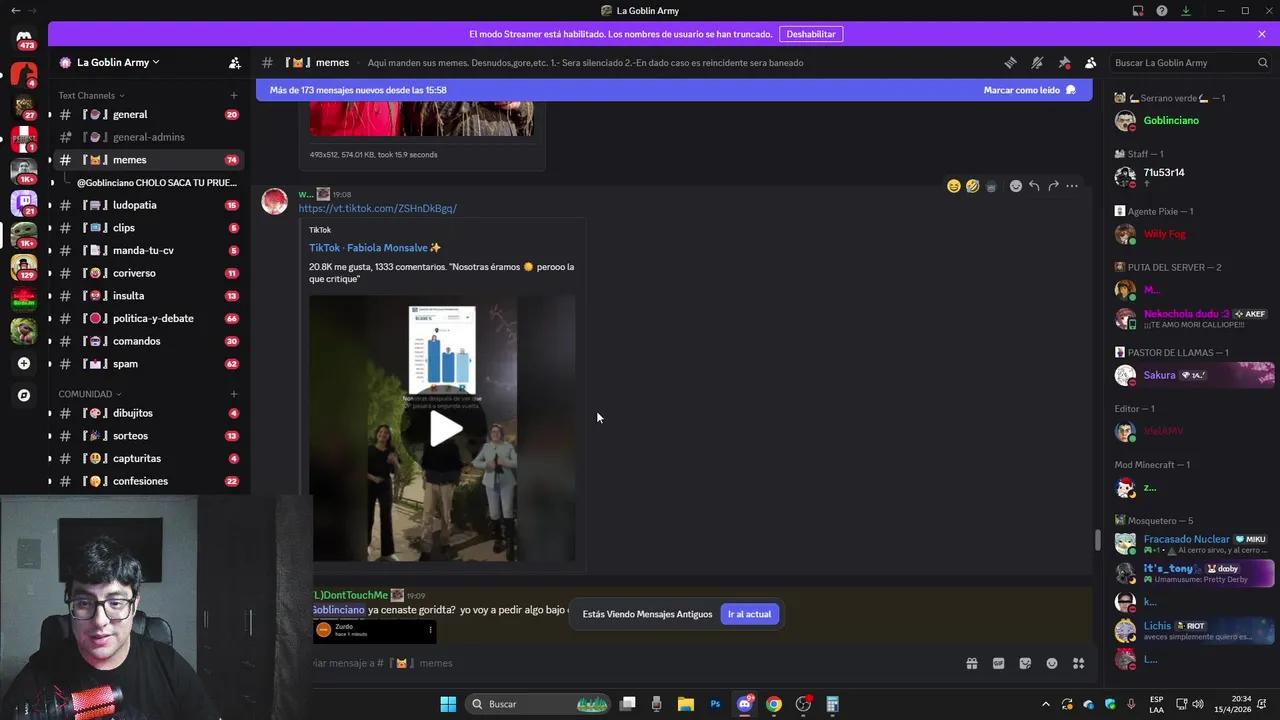The image size is (1280, 720).
Task: Open more options for the TikTok message
Action: (x=1072, y=186)
